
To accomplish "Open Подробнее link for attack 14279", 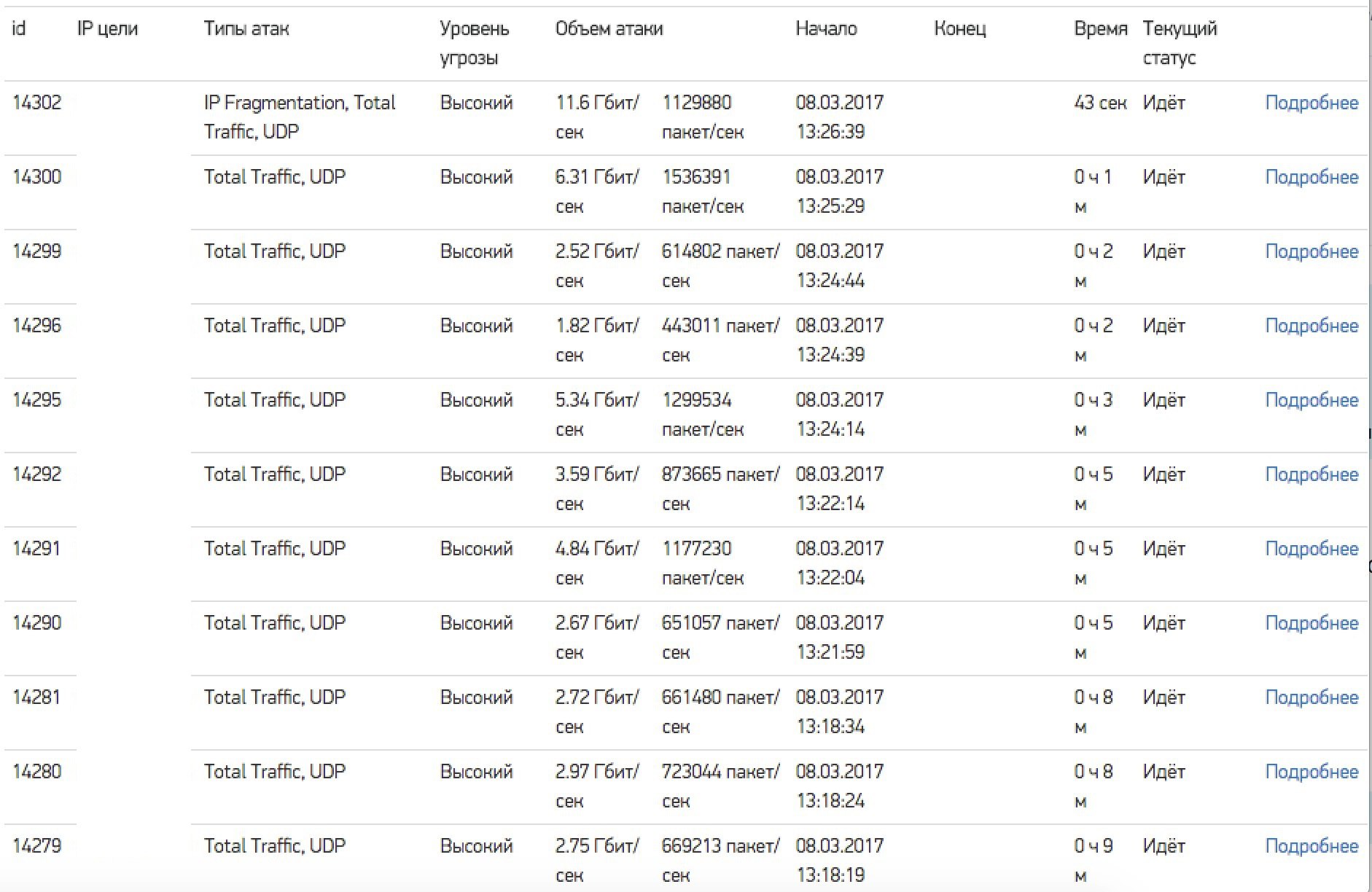I will [1311, 846].
